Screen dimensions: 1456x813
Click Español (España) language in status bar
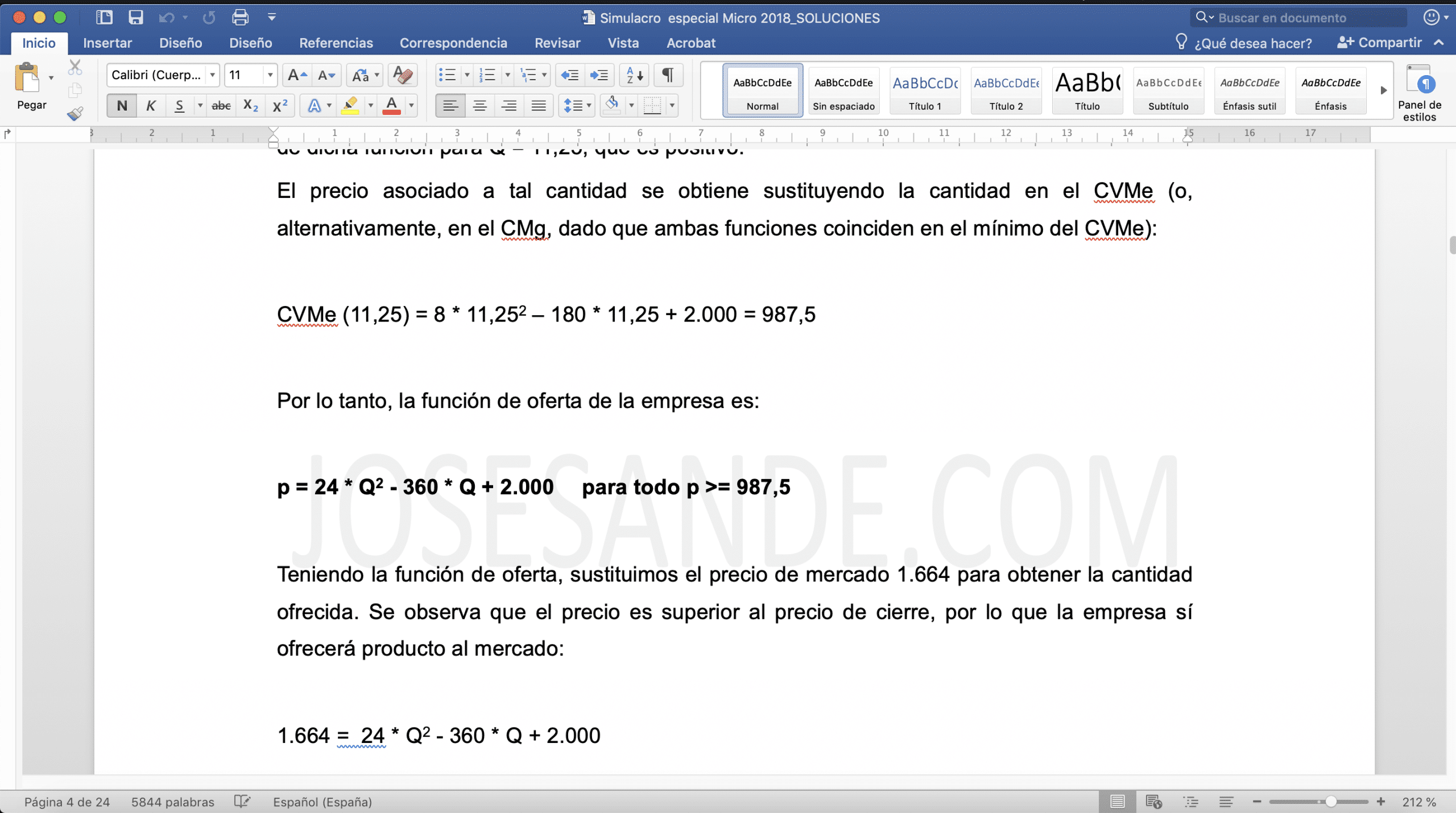[x=322, y=801]
